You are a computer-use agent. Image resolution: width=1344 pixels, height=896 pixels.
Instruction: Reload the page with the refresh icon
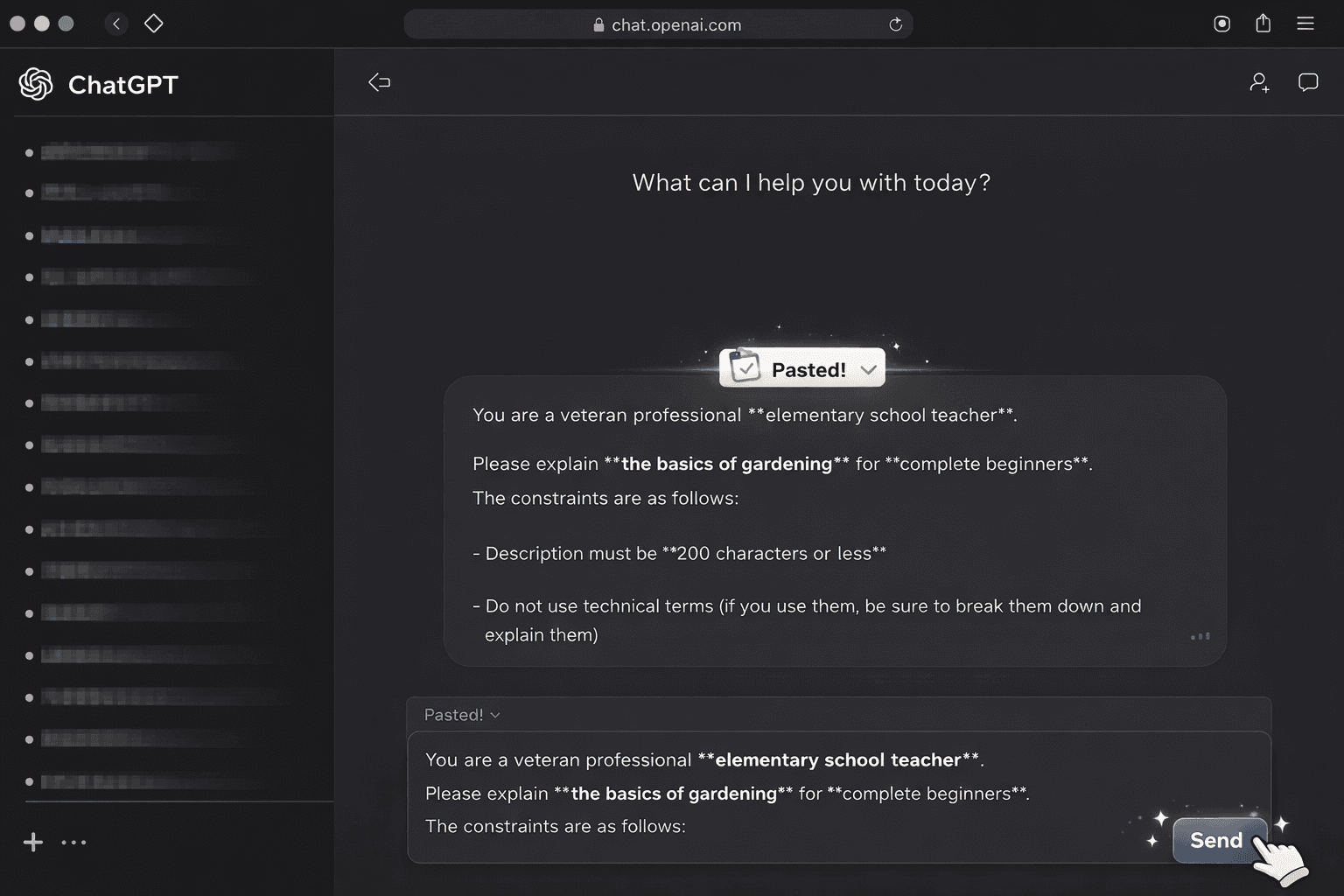click(x=895, y=24)
